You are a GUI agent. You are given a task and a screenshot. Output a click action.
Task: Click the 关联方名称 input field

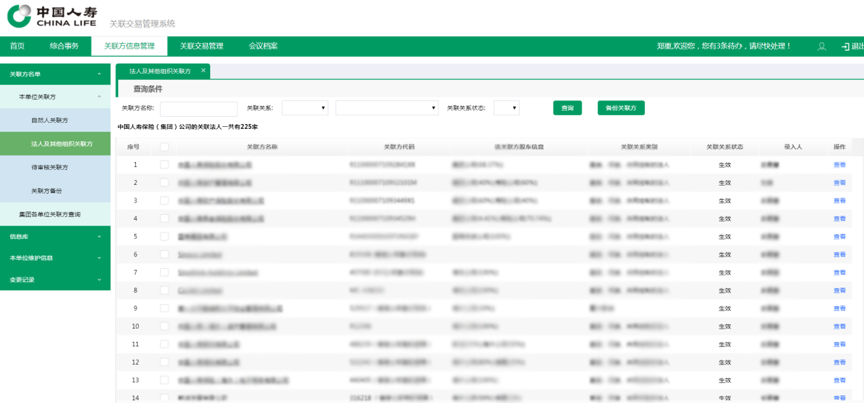[198, 108]
